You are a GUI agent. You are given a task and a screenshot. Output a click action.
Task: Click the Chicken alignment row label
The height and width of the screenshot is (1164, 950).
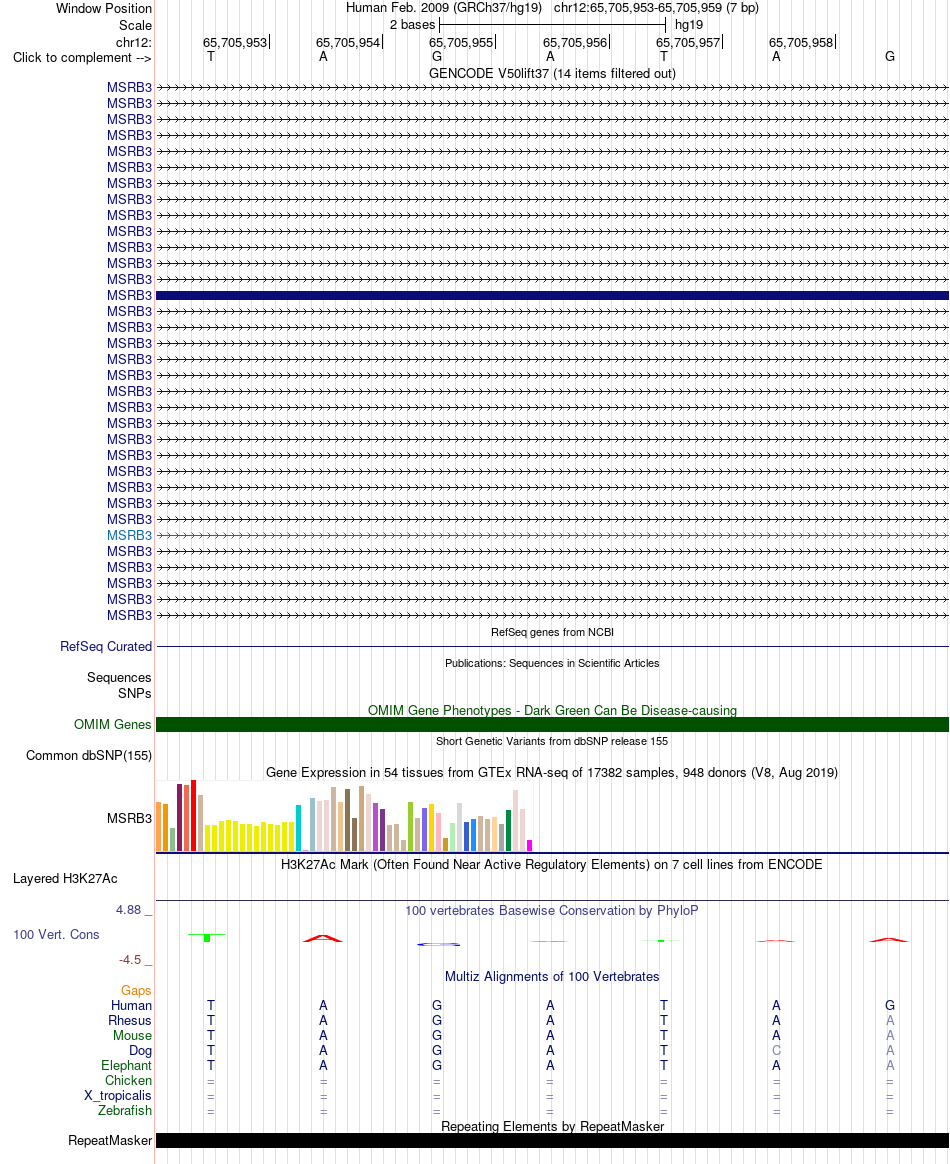[x=128, y=1081]
